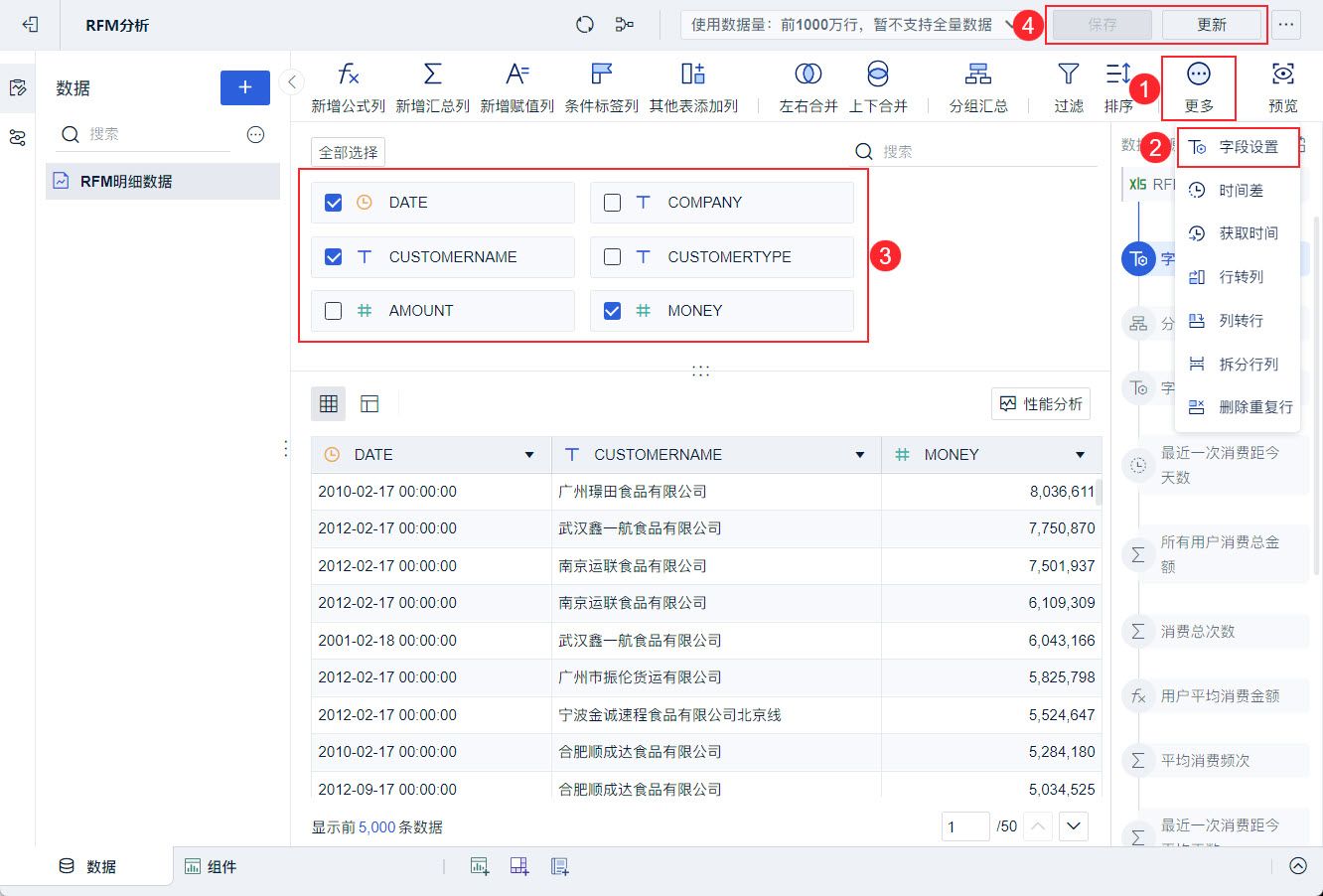Click the exit icon beside RFM分析
This screenshot has width=1323, height=896.
[31, 24]
